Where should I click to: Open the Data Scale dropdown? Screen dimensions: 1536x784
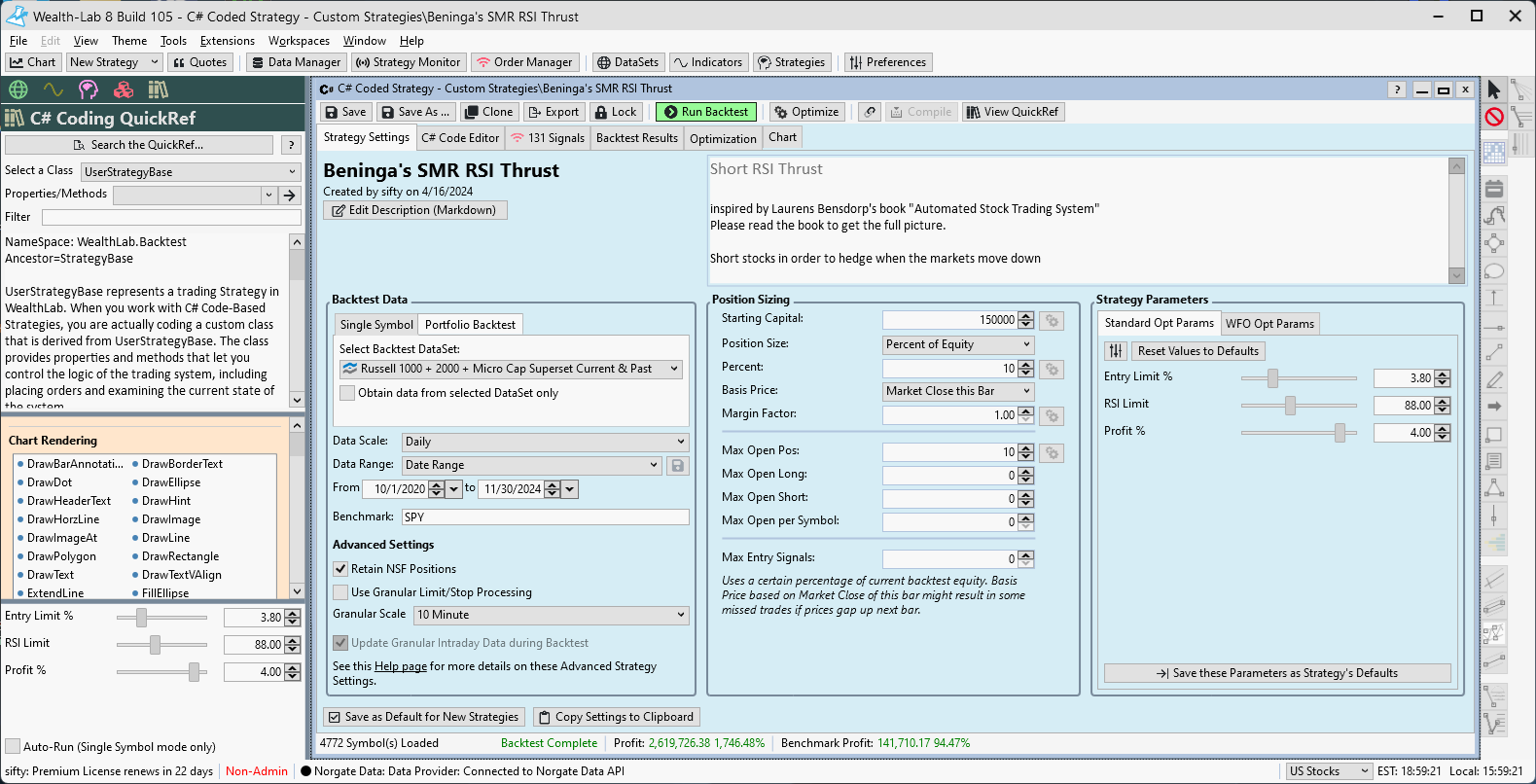tap(545, 442)
